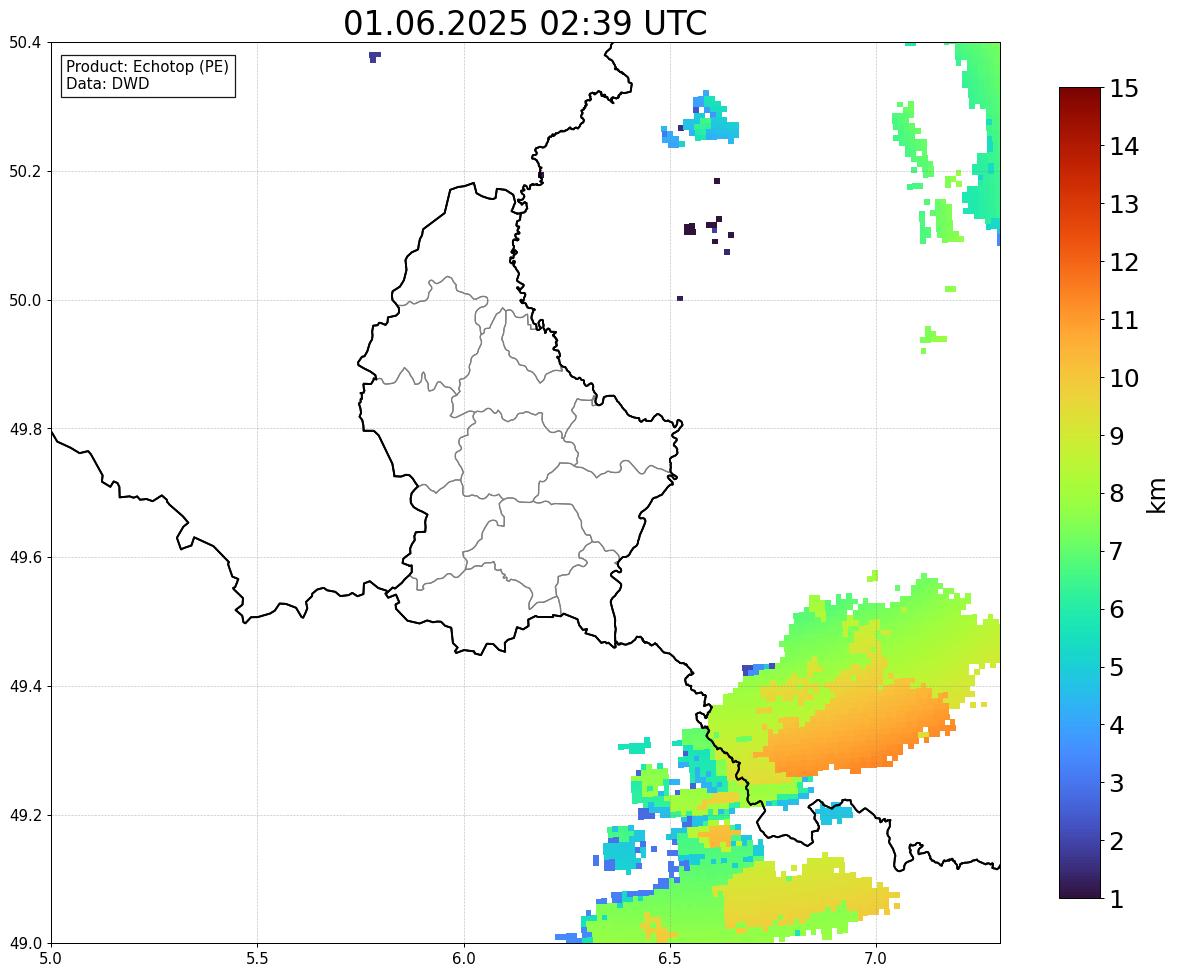1178x976 pixels.
Task: Click the longitude axis label '6.0'
Action: click(464, 959)
